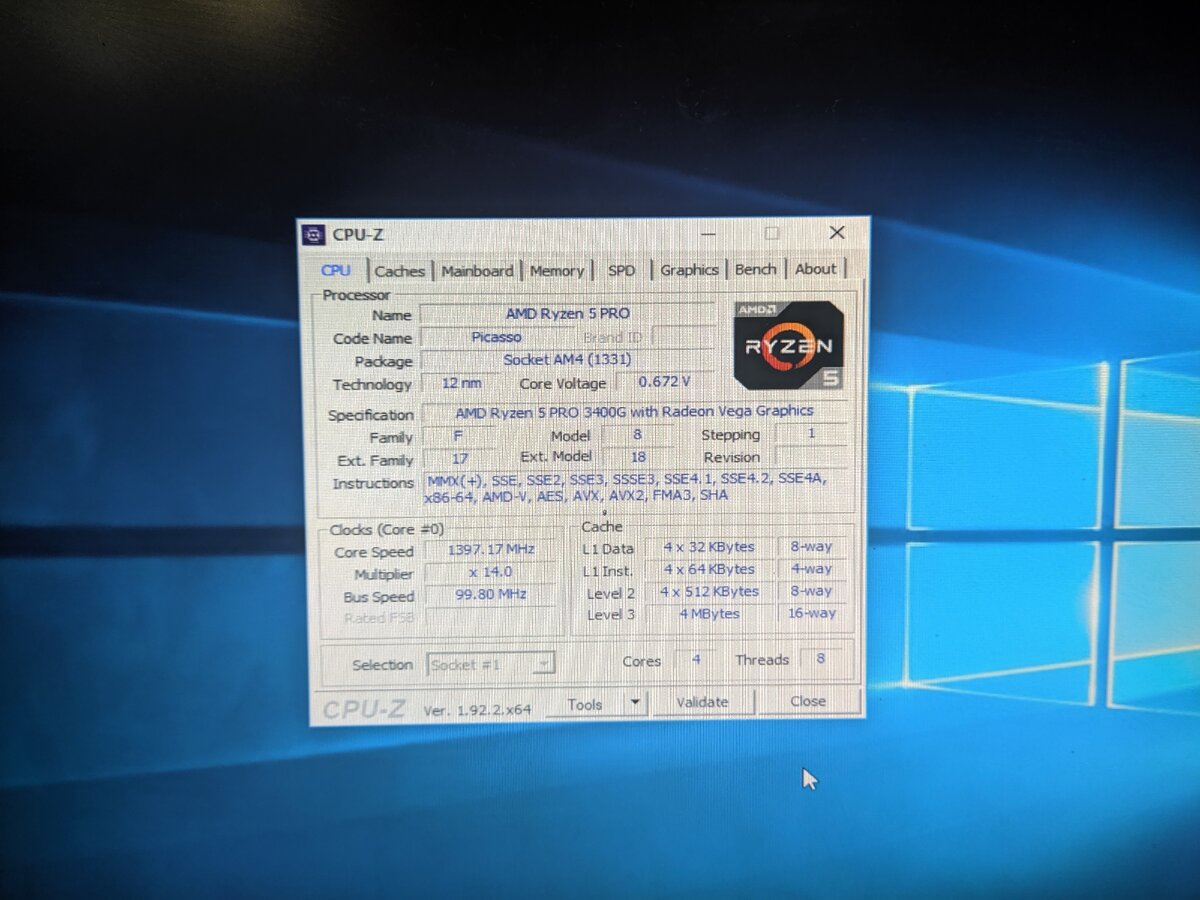The width and height of the screenshot is (1200, 900).
Task: Switch to the Caches tab
Action: [400, 271]
